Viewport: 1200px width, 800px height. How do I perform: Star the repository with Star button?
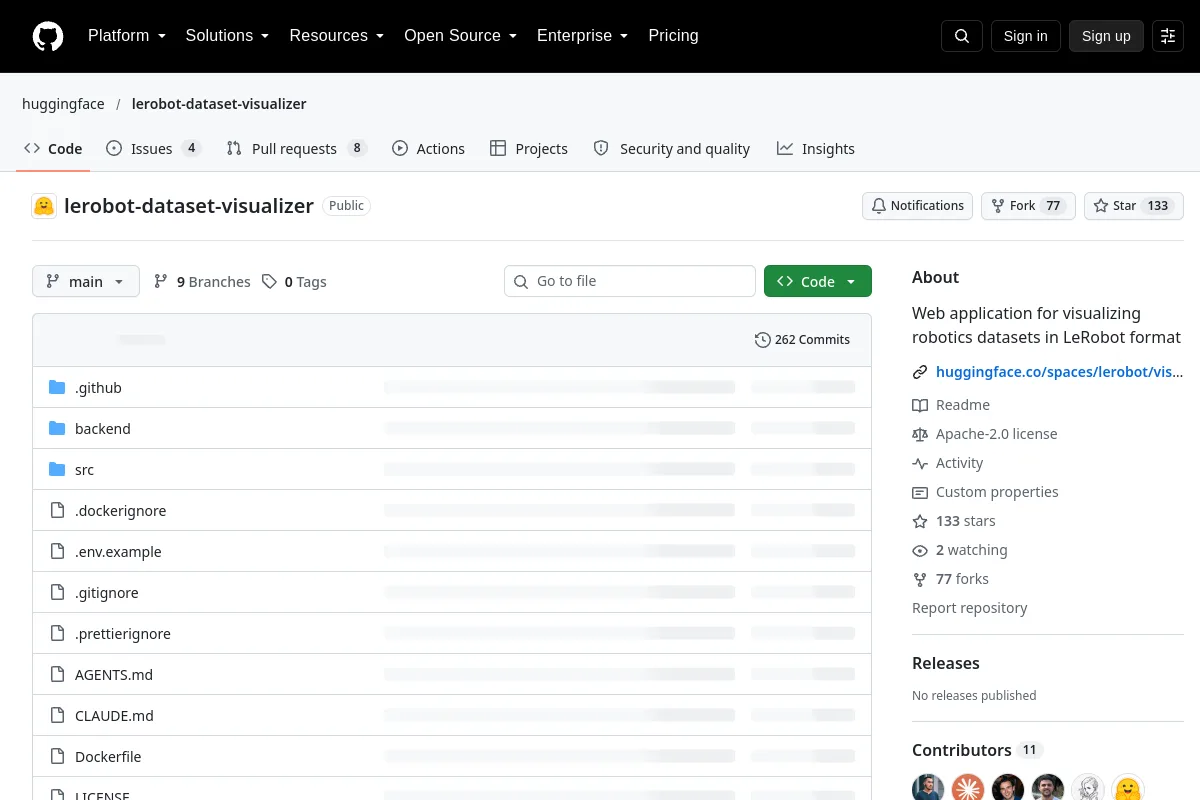pyautogui.click(x=1134, y=206)
